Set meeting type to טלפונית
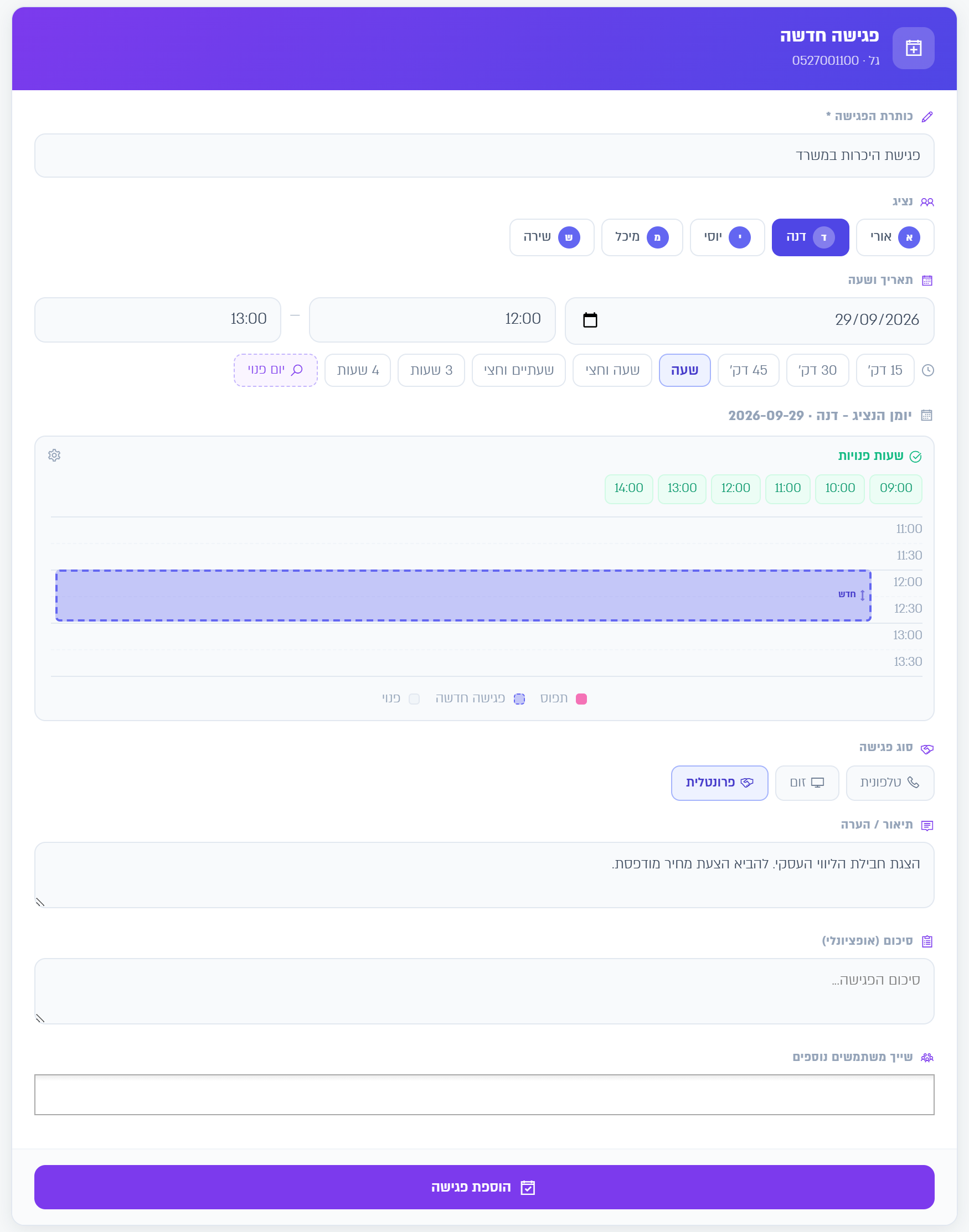 pos(890,783)
